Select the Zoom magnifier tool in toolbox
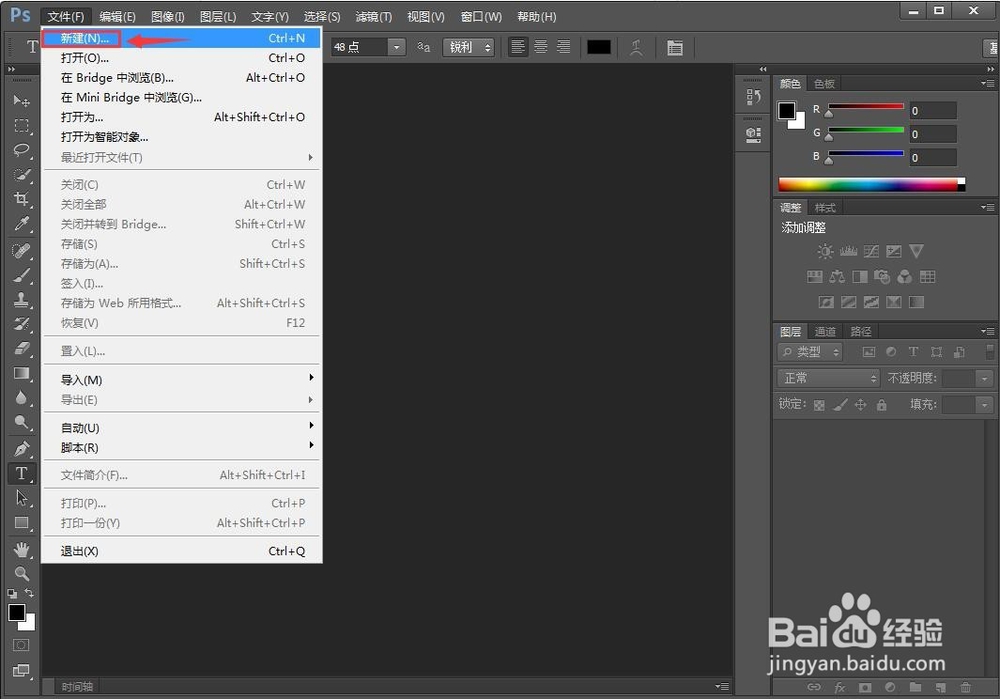This screenshot has height=699, width=1000. (x=22, y=573)
